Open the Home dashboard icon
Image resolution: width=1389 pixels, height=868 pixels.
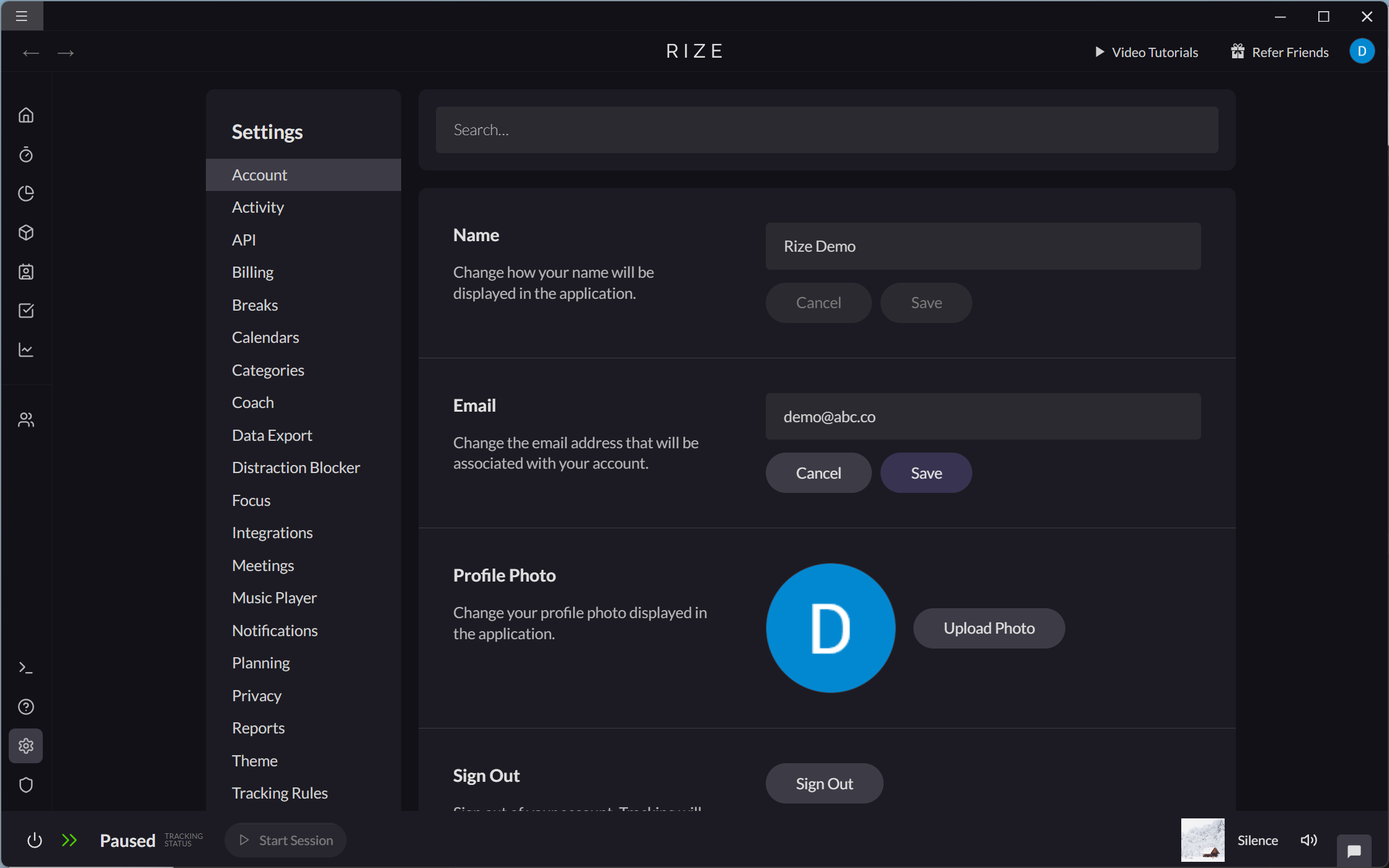click(x=26, y=115)
